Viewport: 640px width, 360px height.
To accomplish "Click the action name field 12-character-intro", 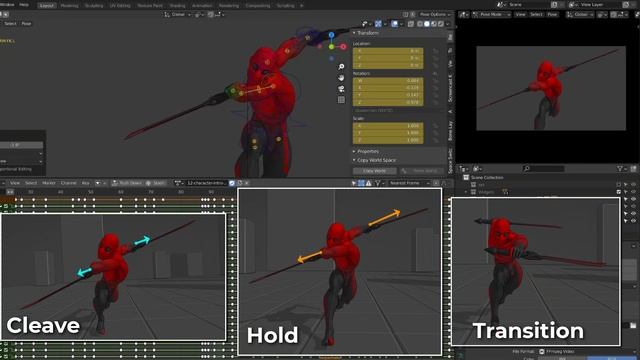I will click(x=207, y=183).
